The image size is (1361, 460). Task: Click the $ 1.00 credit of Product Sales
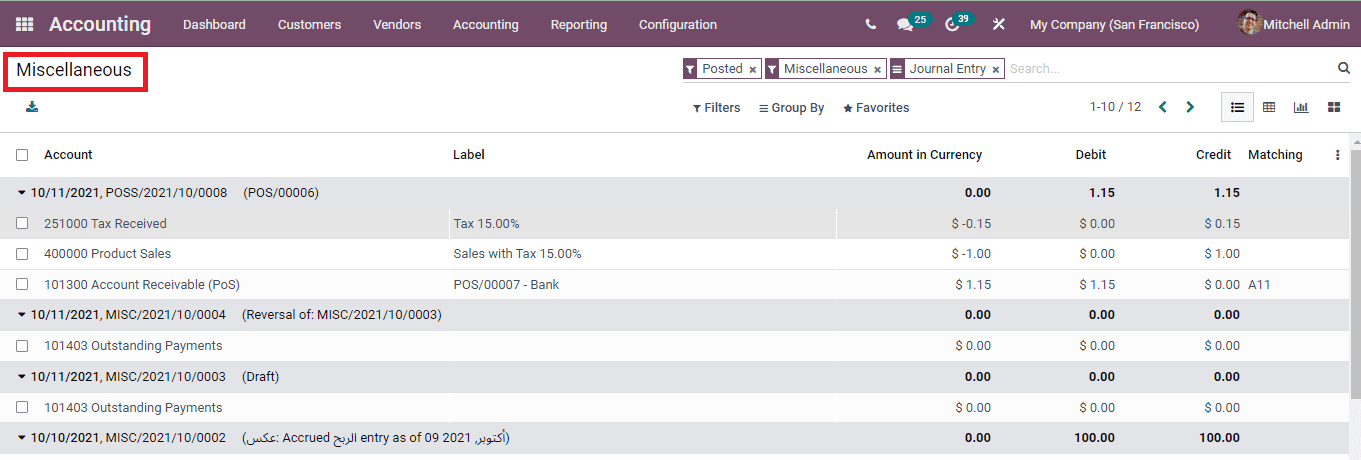[x=1222, y=254]
